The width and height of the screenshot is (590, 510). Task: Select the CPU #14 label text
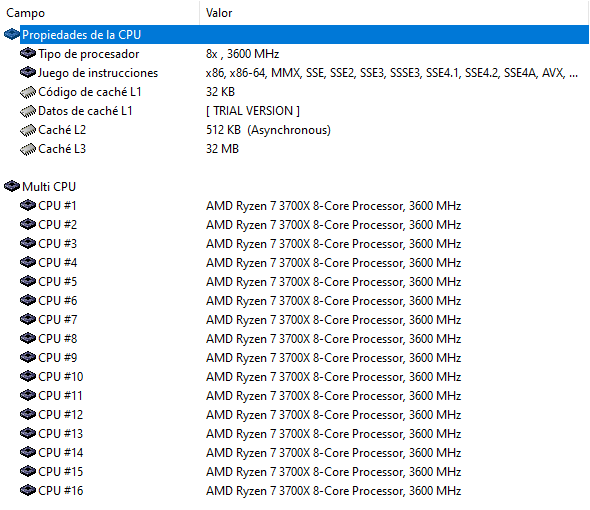pyautogui.click(x=60, y=452)
